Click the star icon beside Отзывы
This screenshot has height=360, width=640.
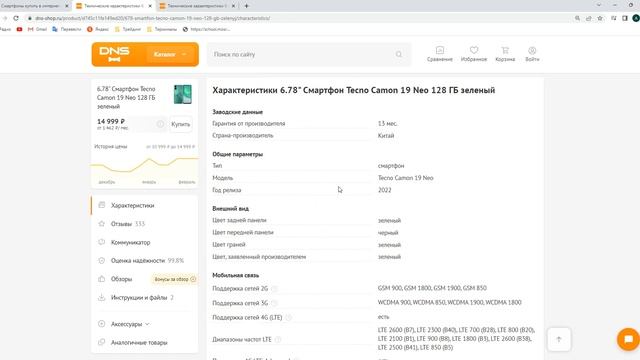(102, 224)
